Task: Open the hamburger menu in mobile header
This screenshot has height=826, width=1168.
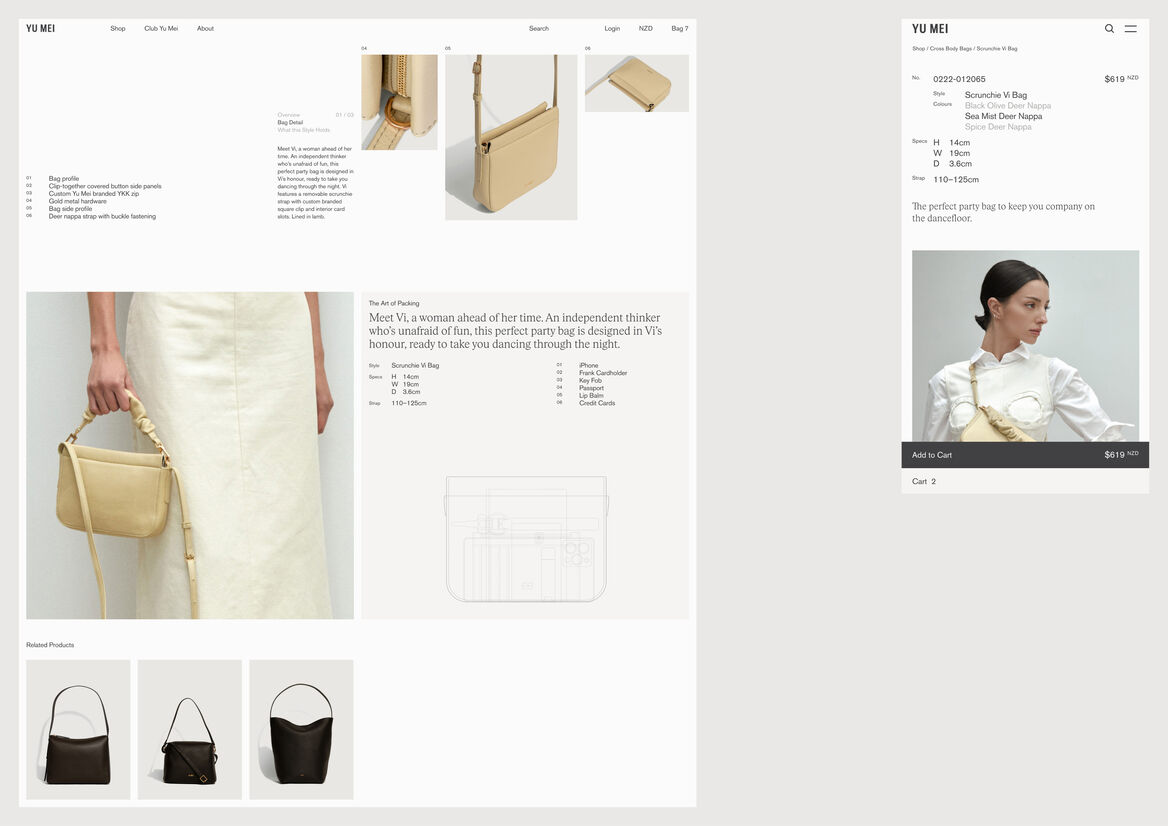Action: pyautogui.click(x=1130, y=29)
